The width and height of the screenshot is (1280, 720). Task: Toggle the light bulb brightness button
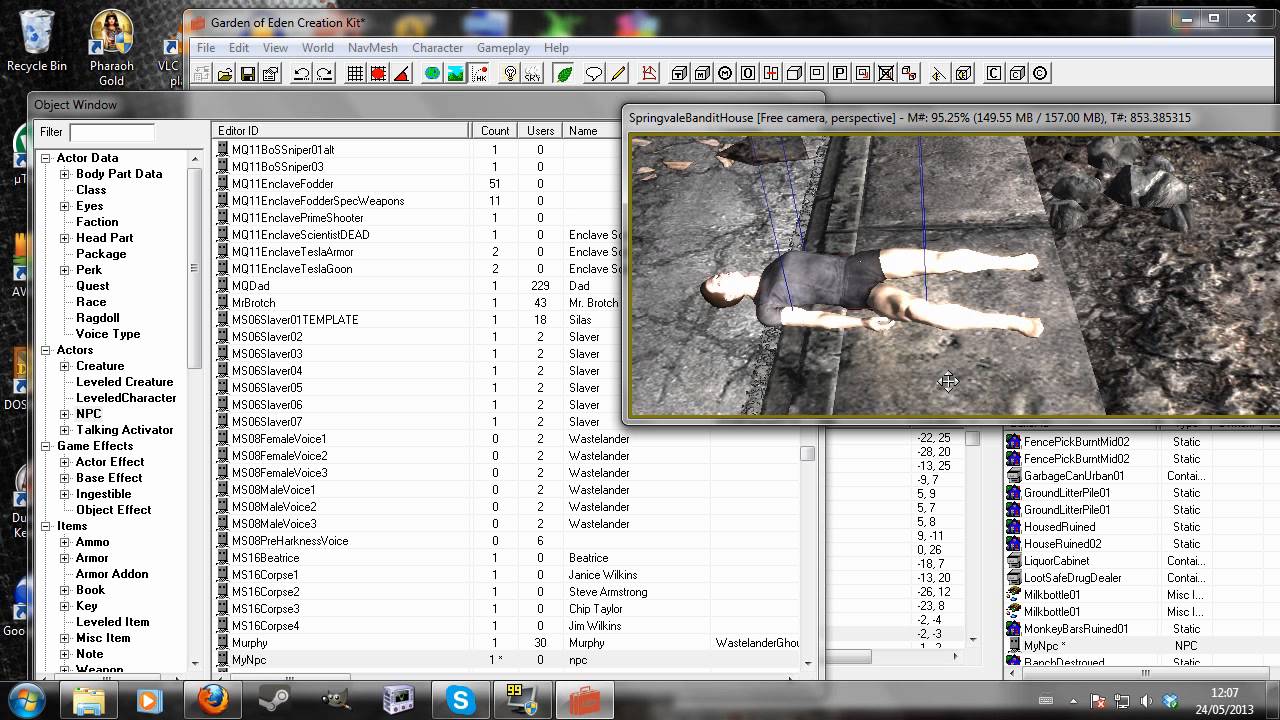[510, 73]
